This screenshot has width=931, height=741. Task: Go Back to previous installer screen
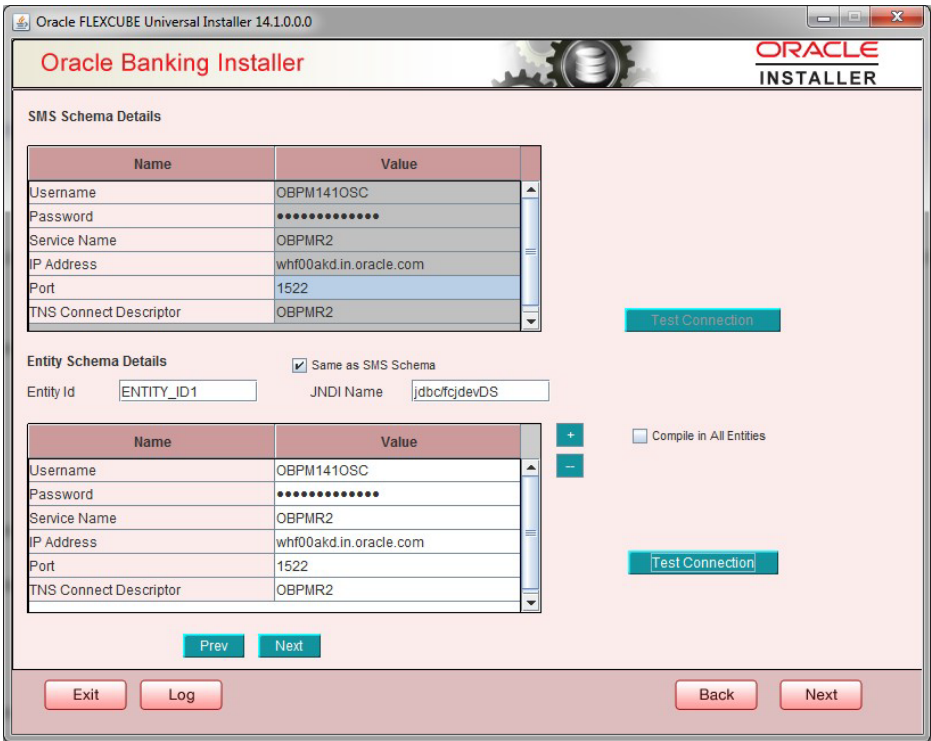pos(716,695)
